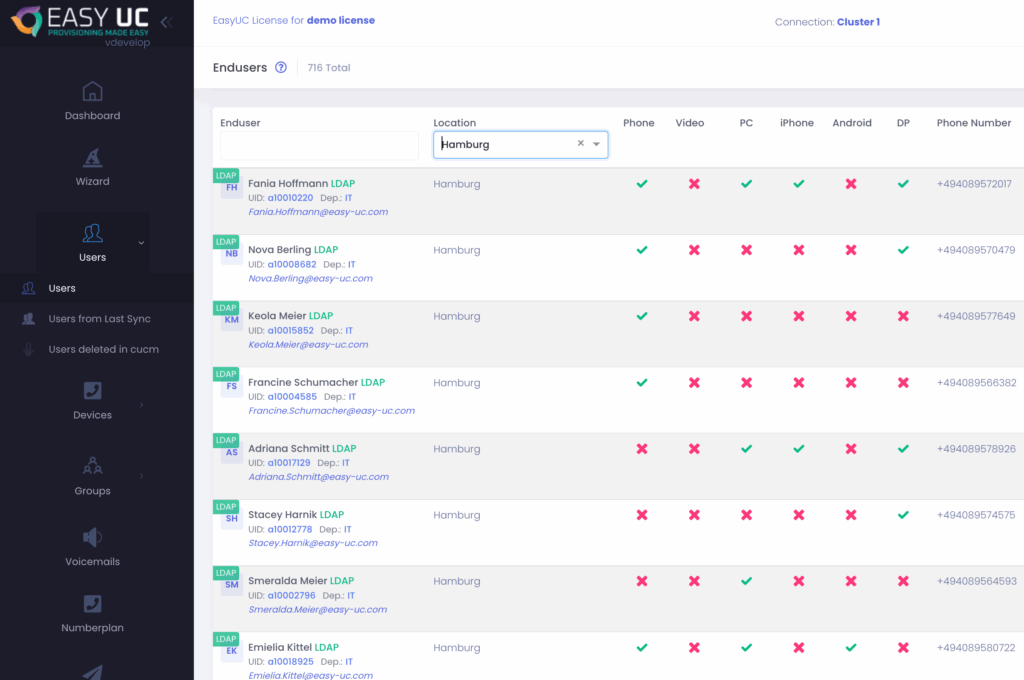1024x680 pixels.
Task: Launch the Wizard hat icon
Action: (x=92, y=158)
